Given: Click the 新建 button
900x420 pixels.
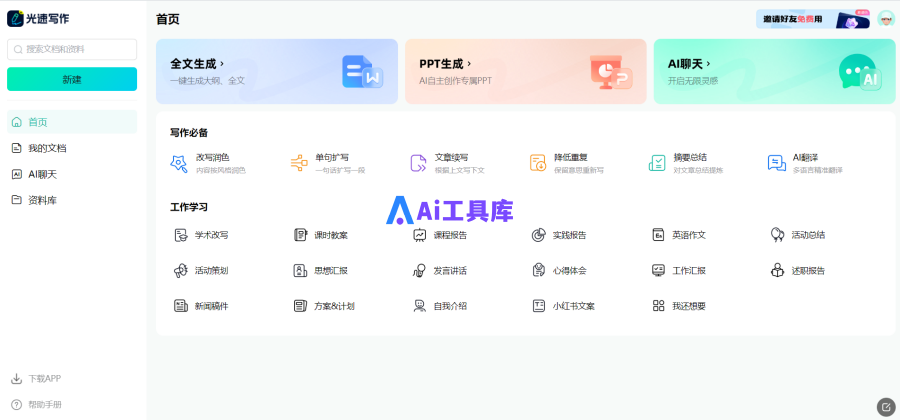Looking at the screenshot, I should pos(72,79).
